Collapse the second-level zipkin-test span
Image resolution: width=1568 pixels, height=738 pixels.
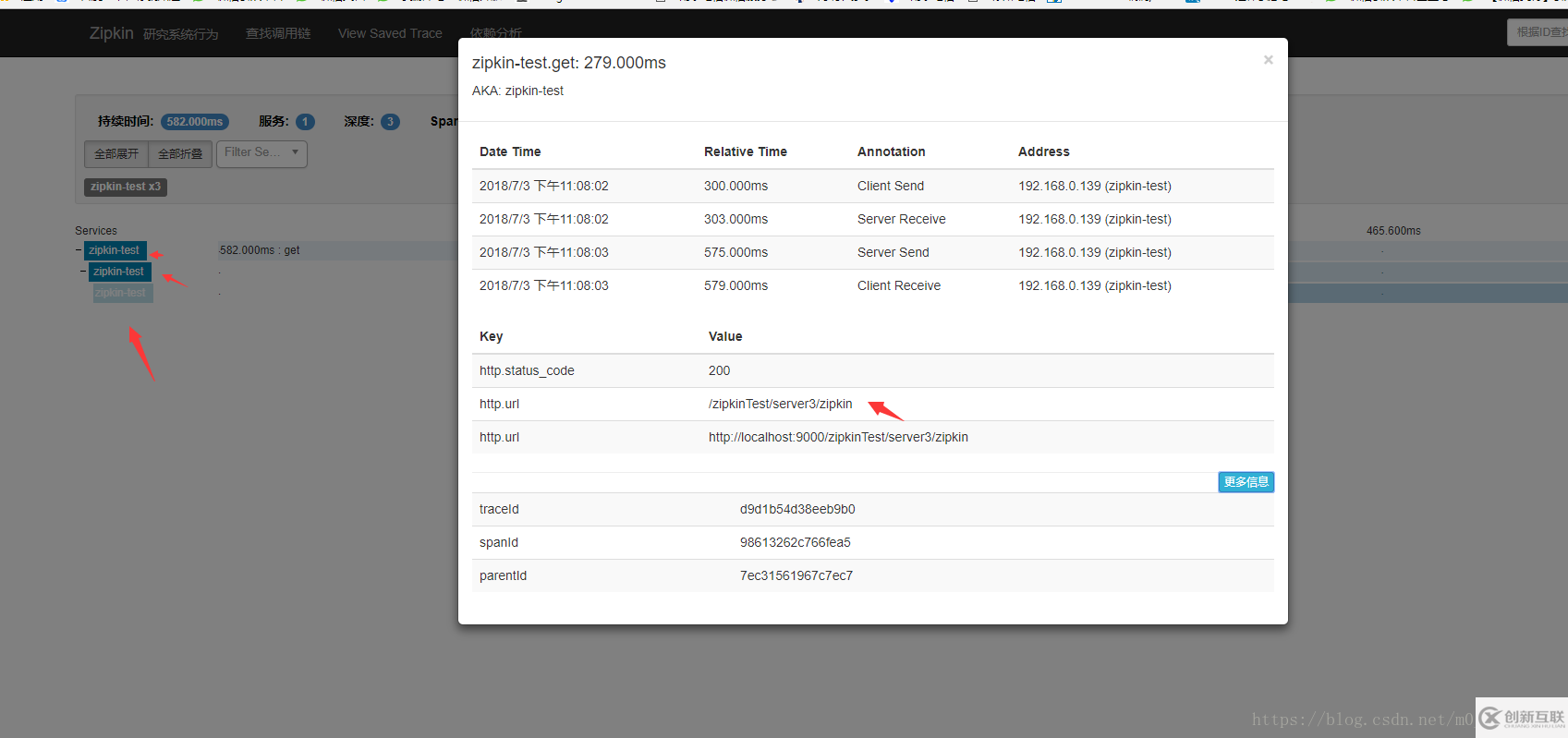83,272
